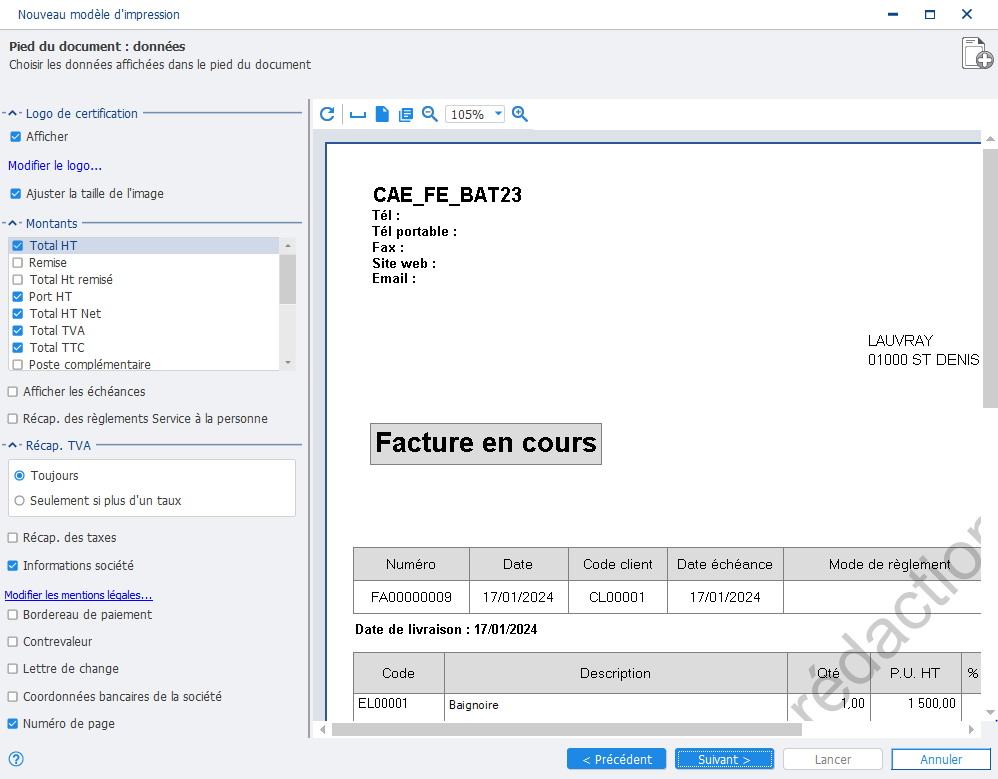Fit preview to page width
The width and height of the screenshot is (998, 779).
click(358, 115)
